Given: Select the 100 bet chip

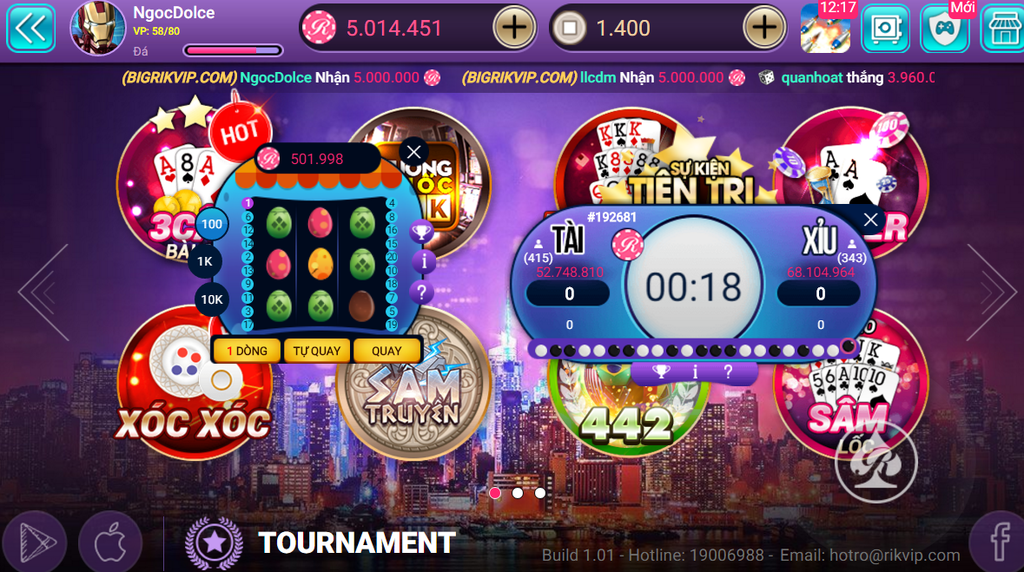Looking at the screenshot, I should (x=212, y=225).
